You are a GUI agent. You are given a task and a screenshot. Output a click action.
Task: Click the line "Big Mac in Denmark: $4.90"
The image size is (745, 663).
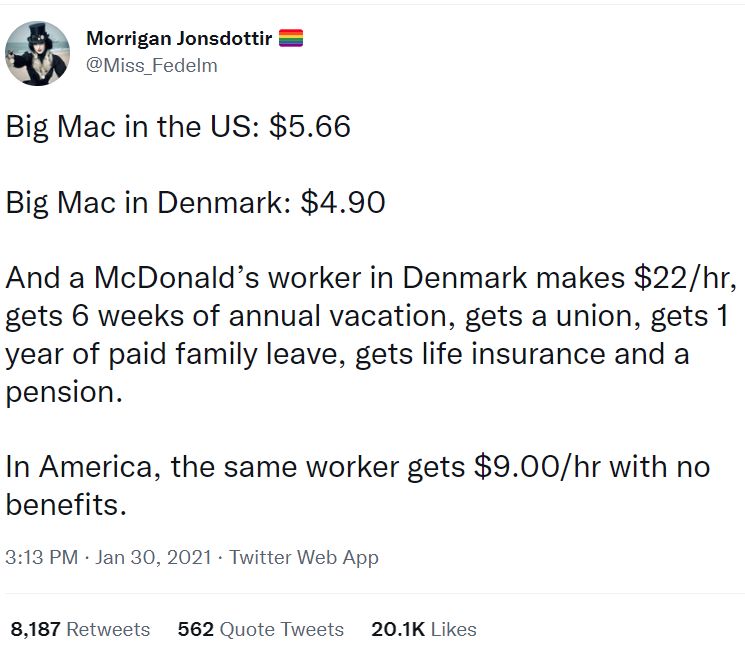[196, 203]
